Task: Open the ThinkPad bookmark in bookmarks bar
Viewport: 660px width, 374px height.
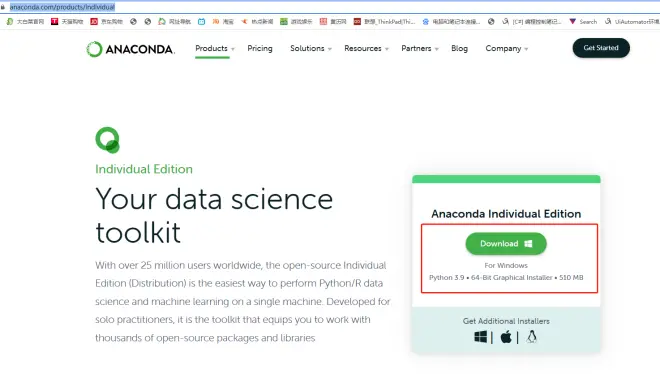Action: [x=384, y=21]
